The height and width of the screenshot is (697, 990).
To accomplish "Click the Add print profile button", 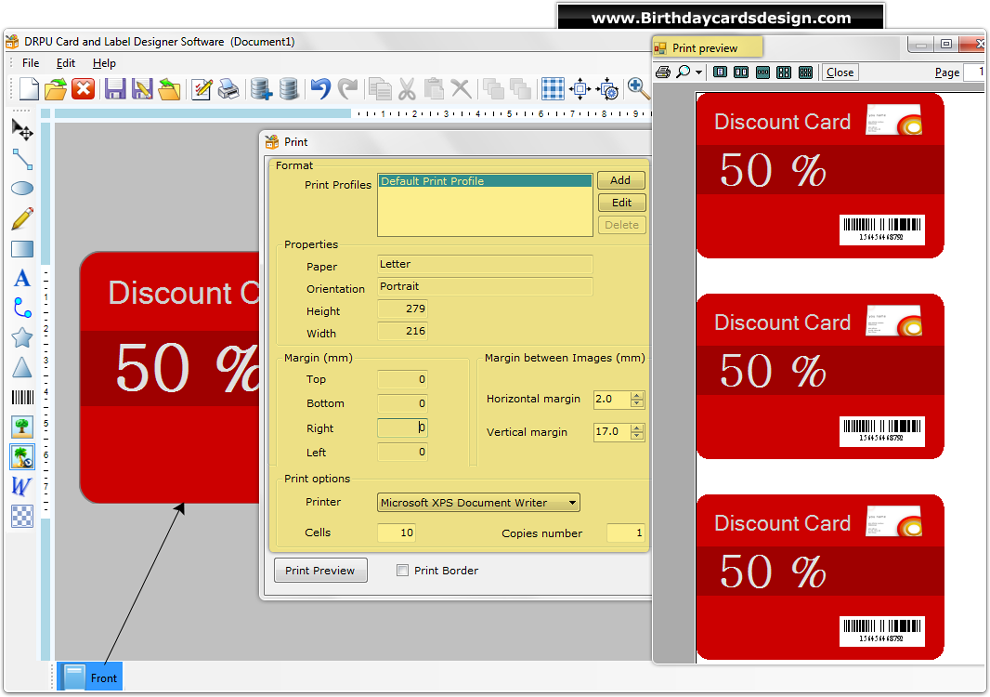I will [621, 181].
